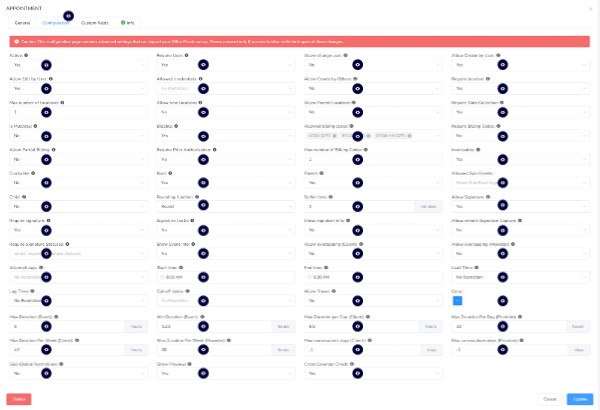Click the info icon beside Rounding function

[x=195, y=196]
